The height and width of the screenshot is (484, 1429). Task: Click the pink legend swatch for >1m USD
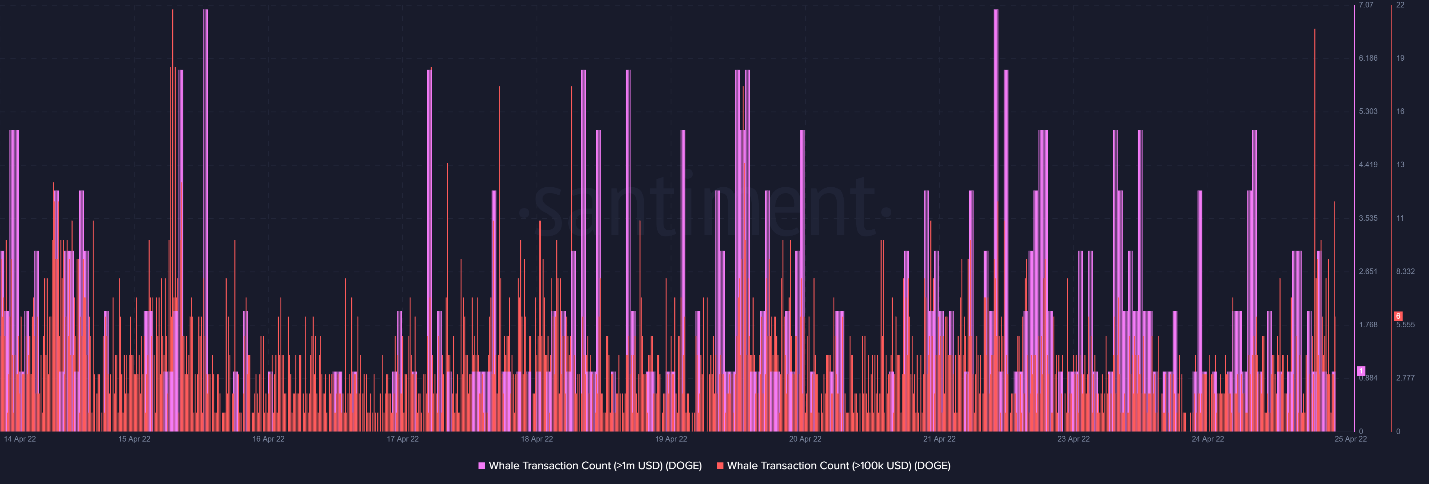pos(482,466)
